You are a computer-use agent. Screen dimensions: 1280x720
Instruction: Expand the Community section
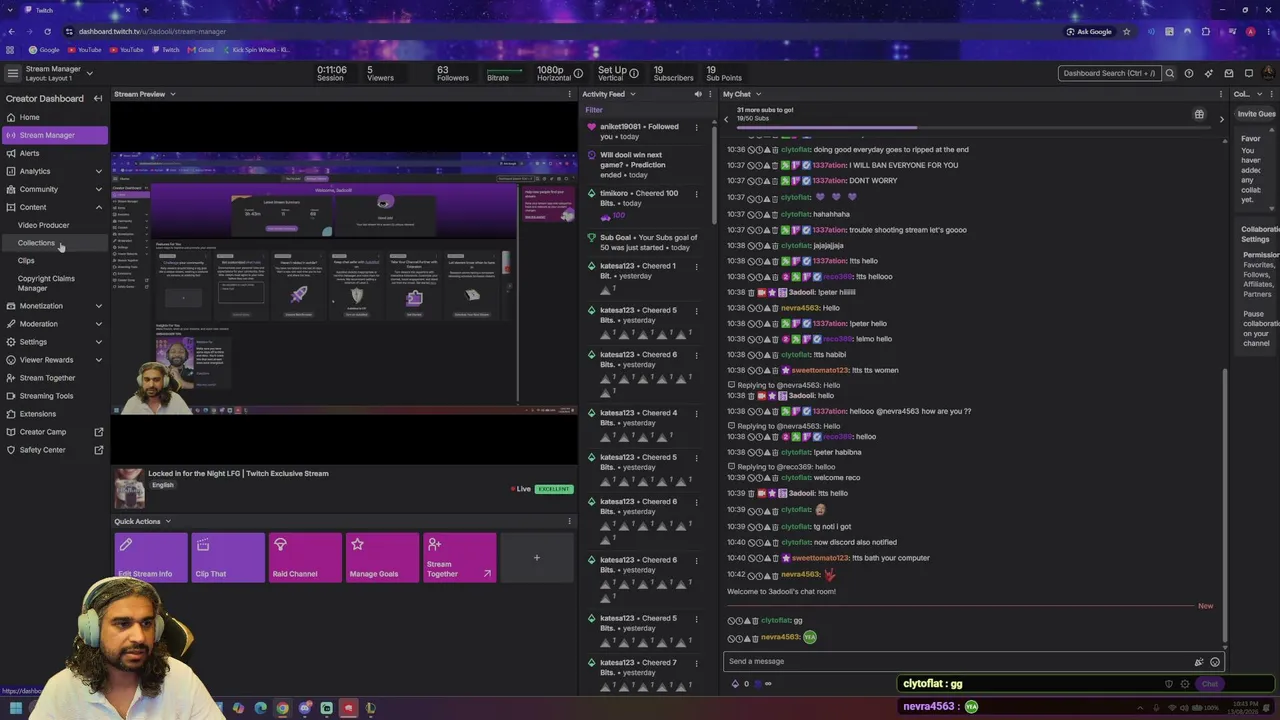tap(54, 189)
